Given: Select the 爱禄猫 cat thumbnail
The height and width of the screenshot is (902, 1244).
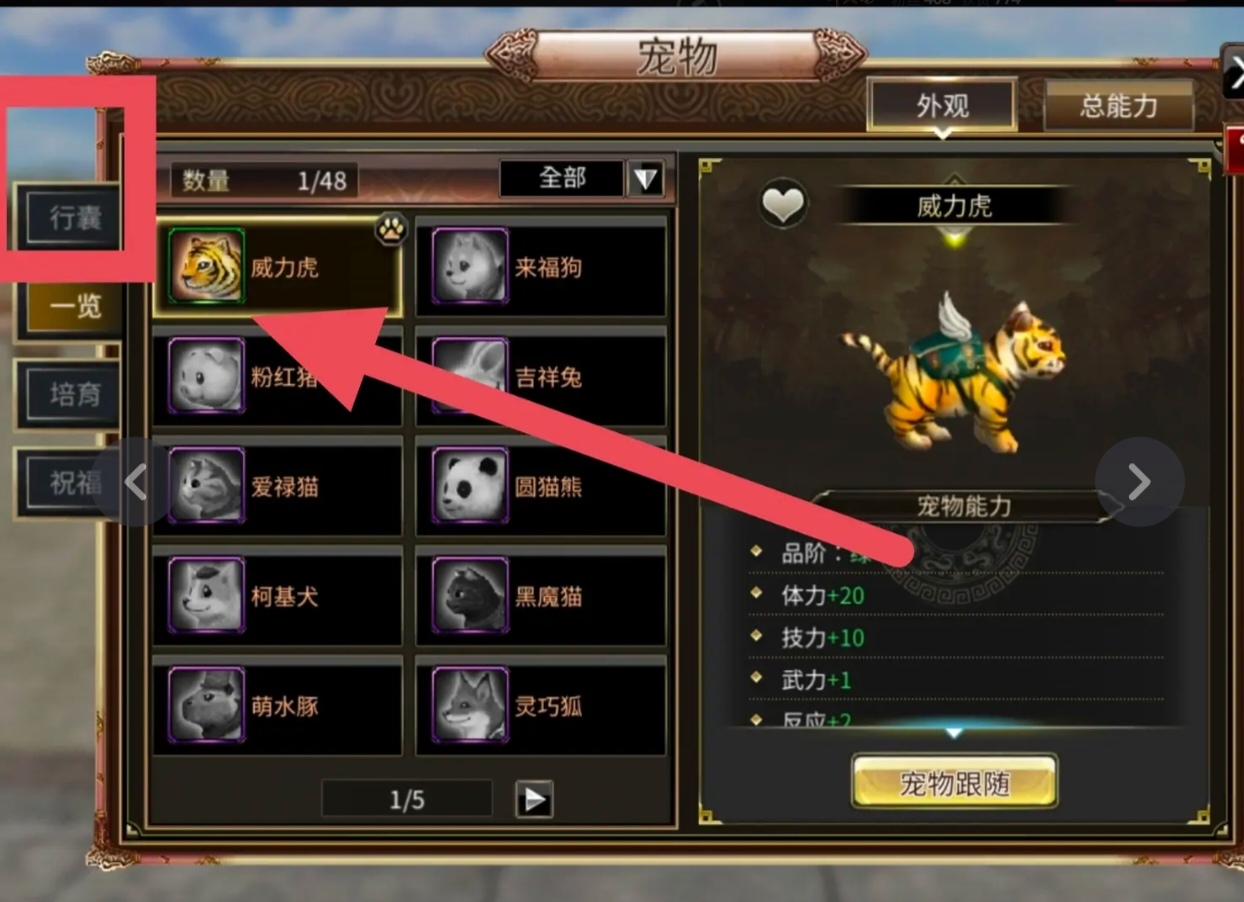Looking at the screenshot, I should [207, 486].
